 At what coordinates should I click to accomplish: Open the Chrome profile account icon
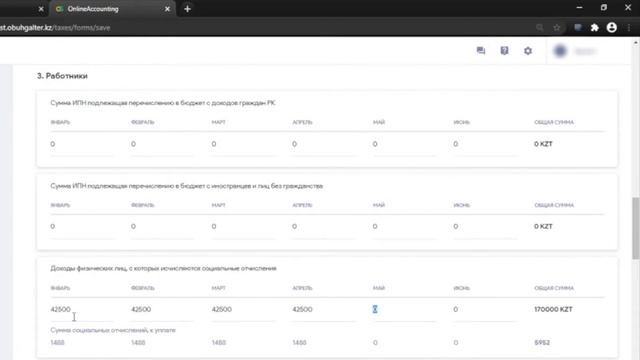tap(611, 27)
